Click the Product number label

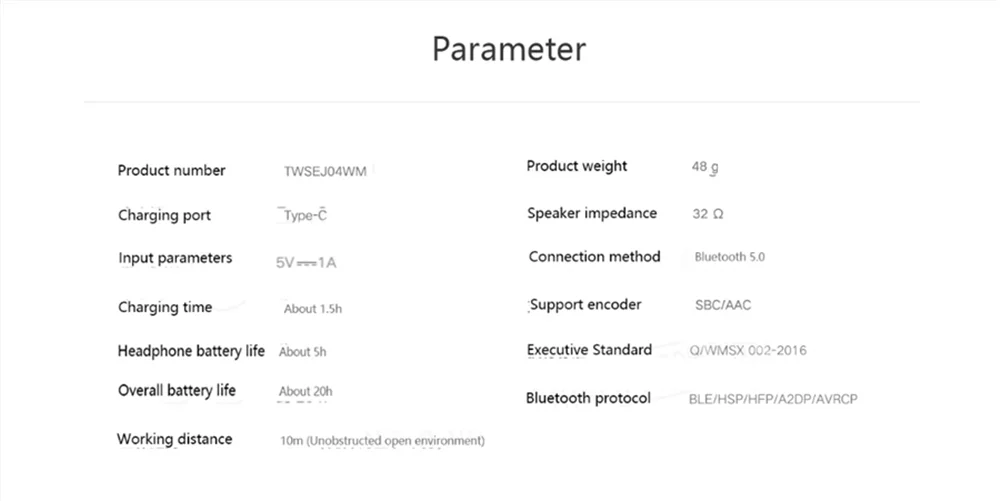(171, 170)
